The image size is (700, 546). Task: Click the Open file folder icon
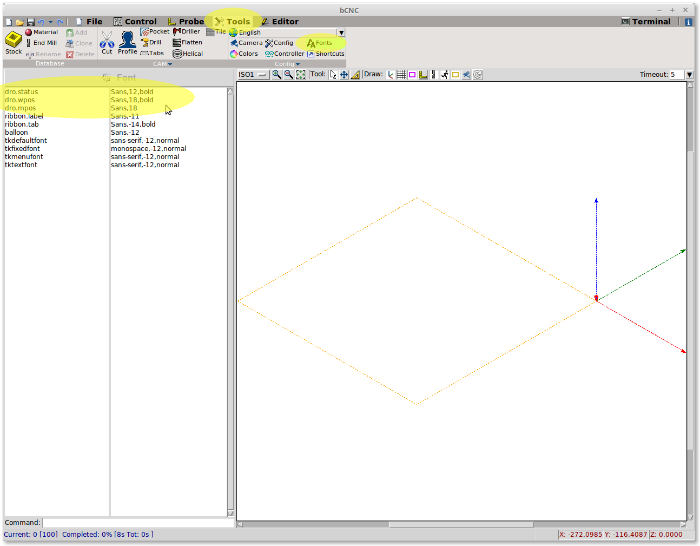20,22
